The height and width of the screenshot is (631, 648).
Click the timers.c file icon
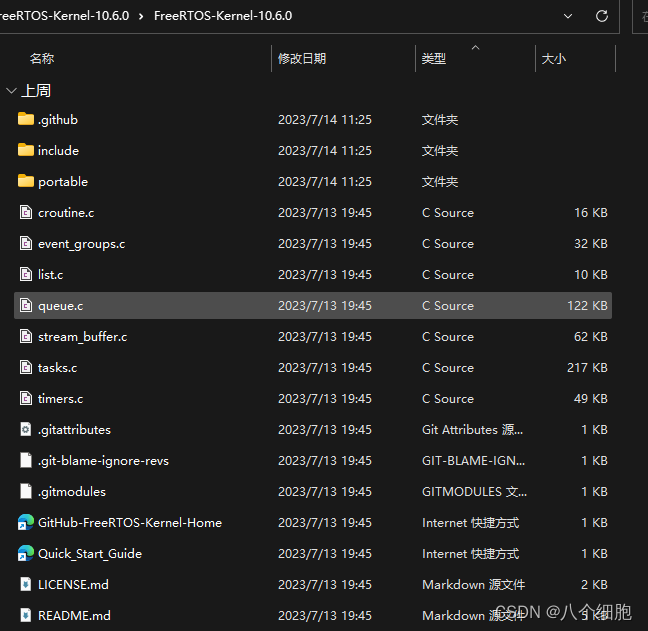pos(26,398)
